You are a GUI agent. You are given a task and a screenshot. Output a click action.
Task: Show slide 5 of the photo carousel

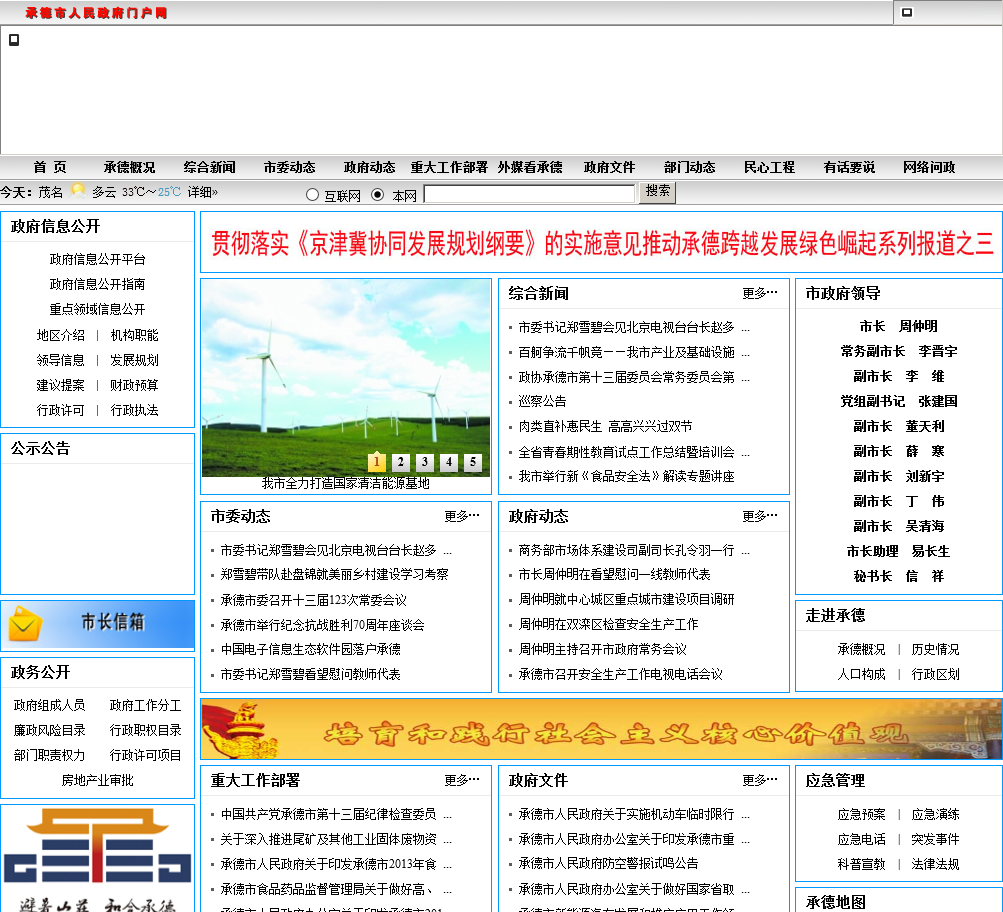tap(473, 462)
